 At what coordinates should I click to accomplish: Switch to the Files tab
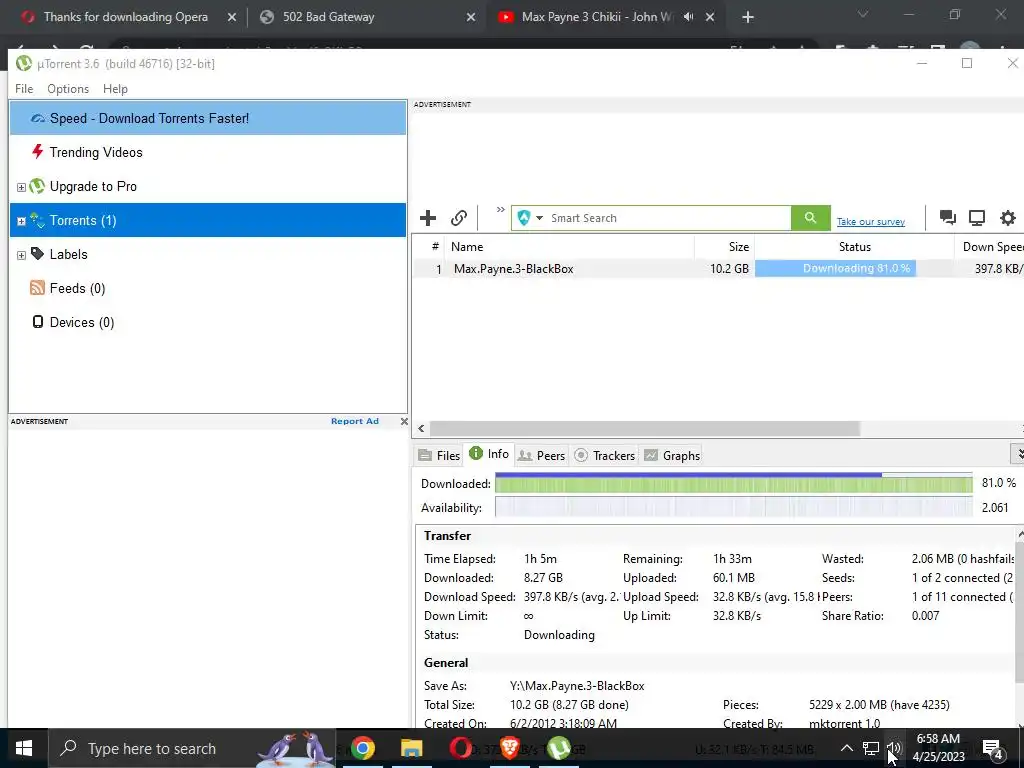point(440,456)
